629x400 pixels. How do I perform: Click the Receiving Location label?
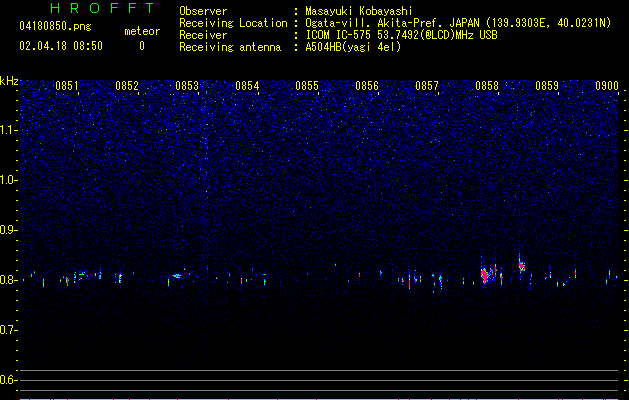point(233,23)
